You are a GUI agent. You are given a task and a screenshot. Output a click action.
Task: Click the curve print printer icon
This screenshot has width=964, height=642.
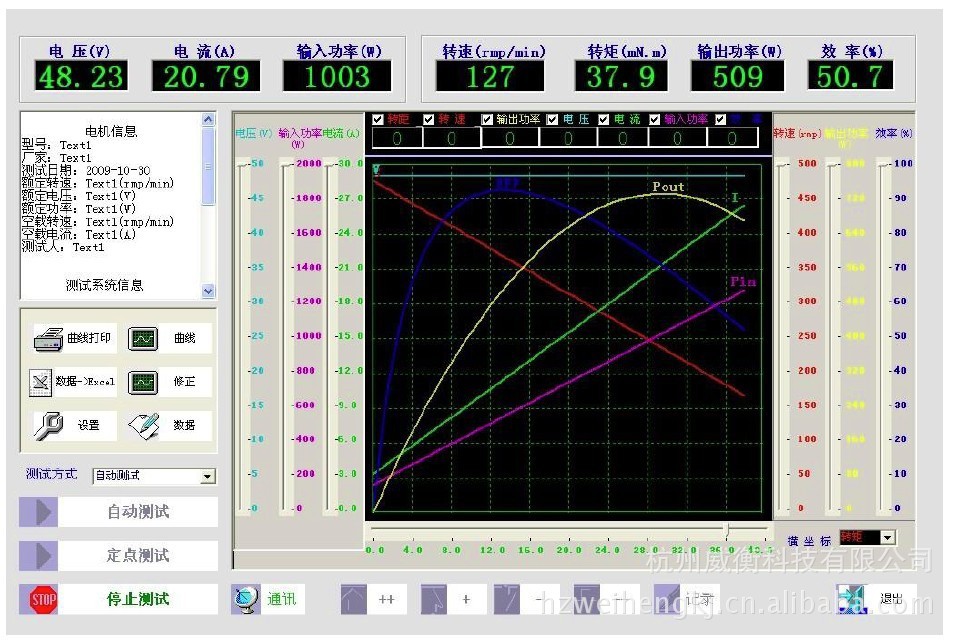click(49, 339)
